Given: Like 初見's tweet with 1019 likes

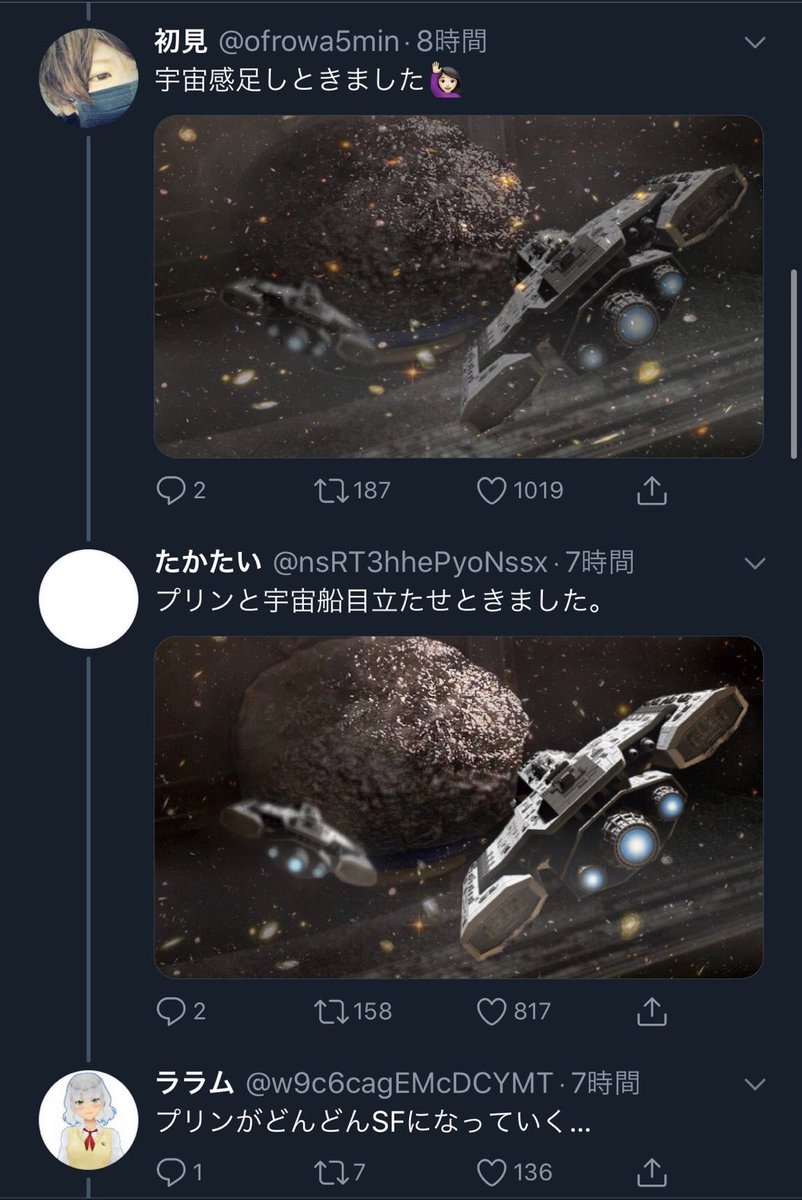Looking at the screenshot, I should 489,490.
